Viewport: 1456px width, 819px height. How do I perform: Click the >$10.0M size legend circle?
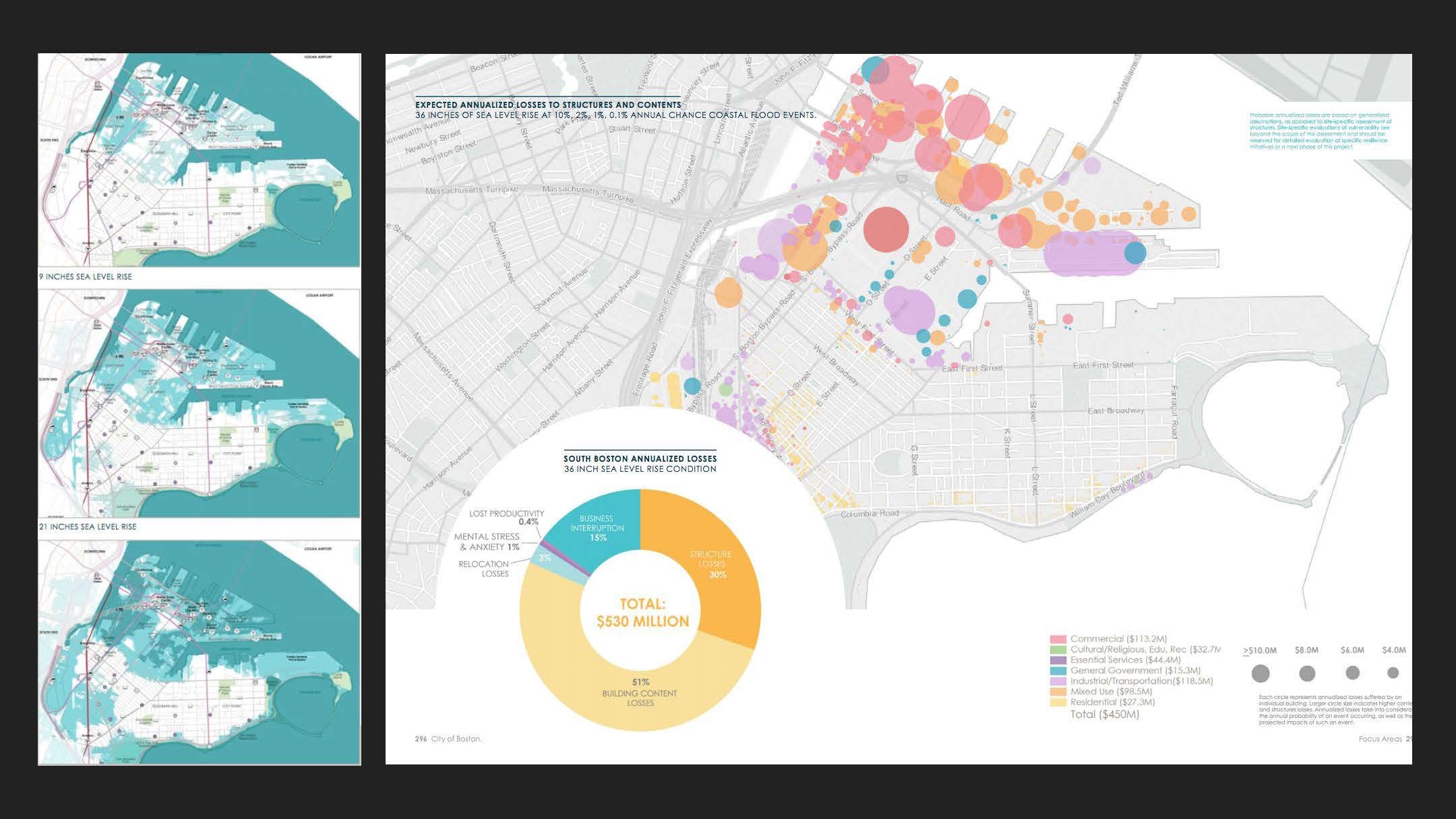coord(1260,673)
